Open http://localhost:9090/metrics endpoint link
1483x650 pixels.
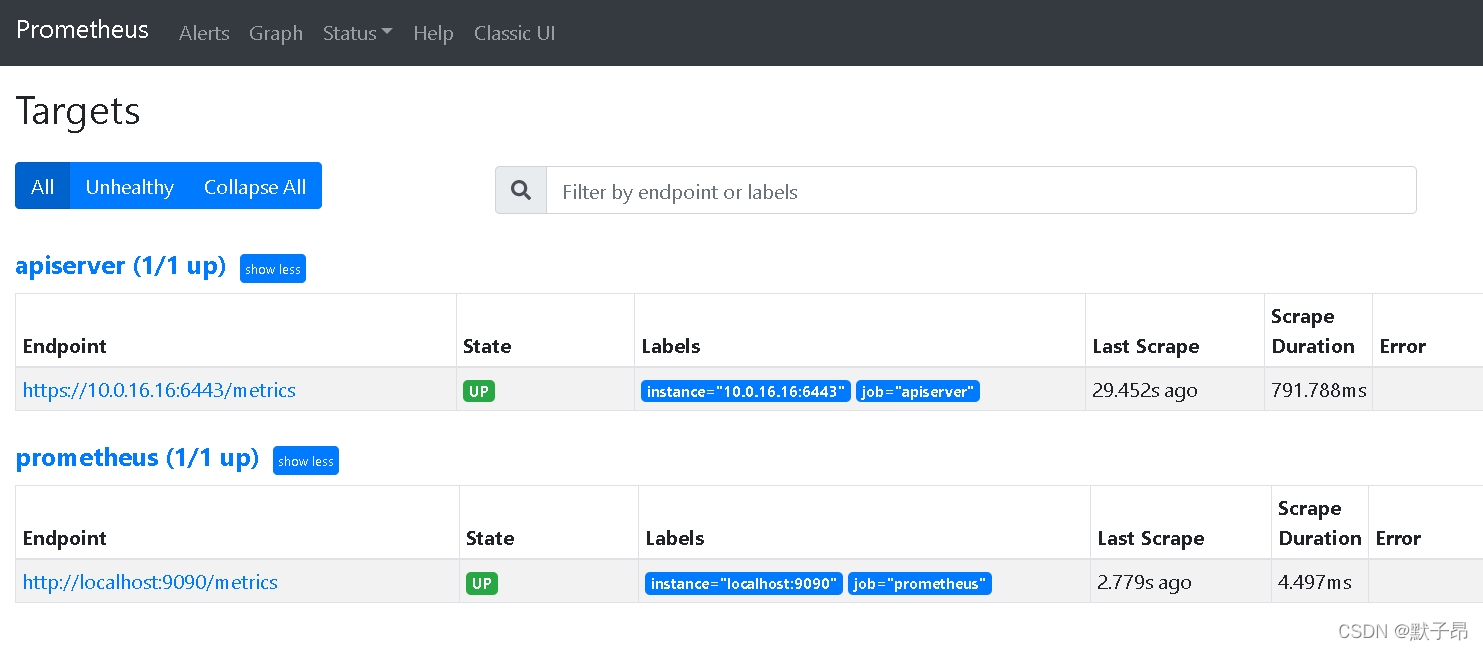coord(150,582)
